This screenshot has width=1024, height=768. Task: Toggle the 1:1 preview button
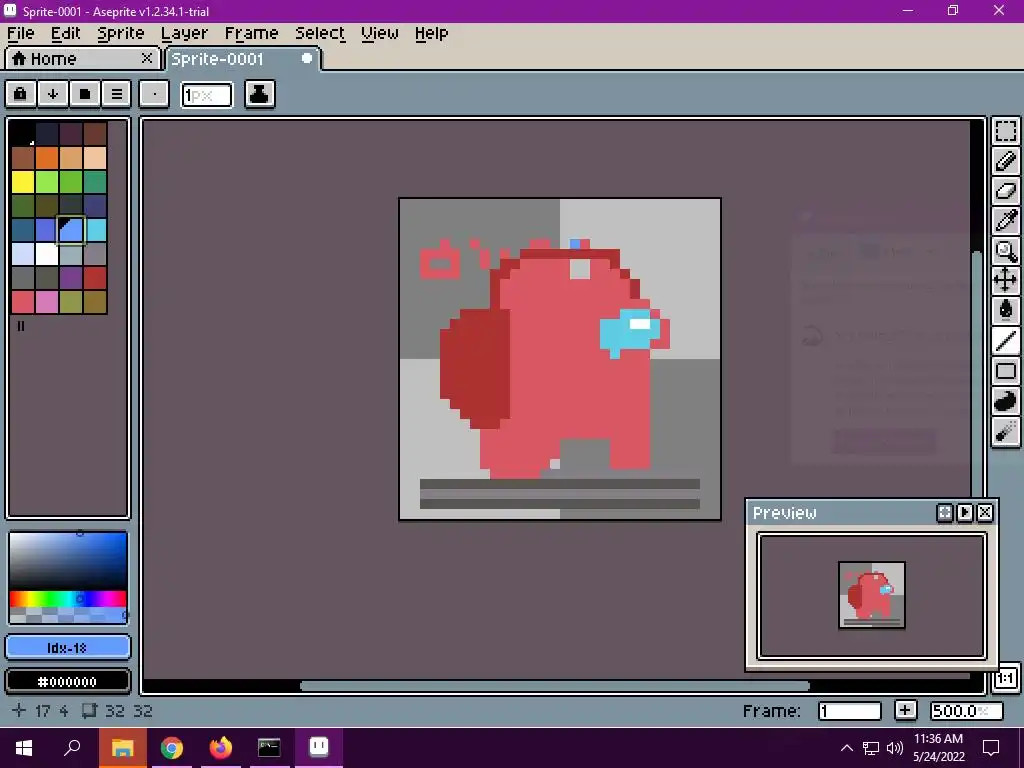1006,679
